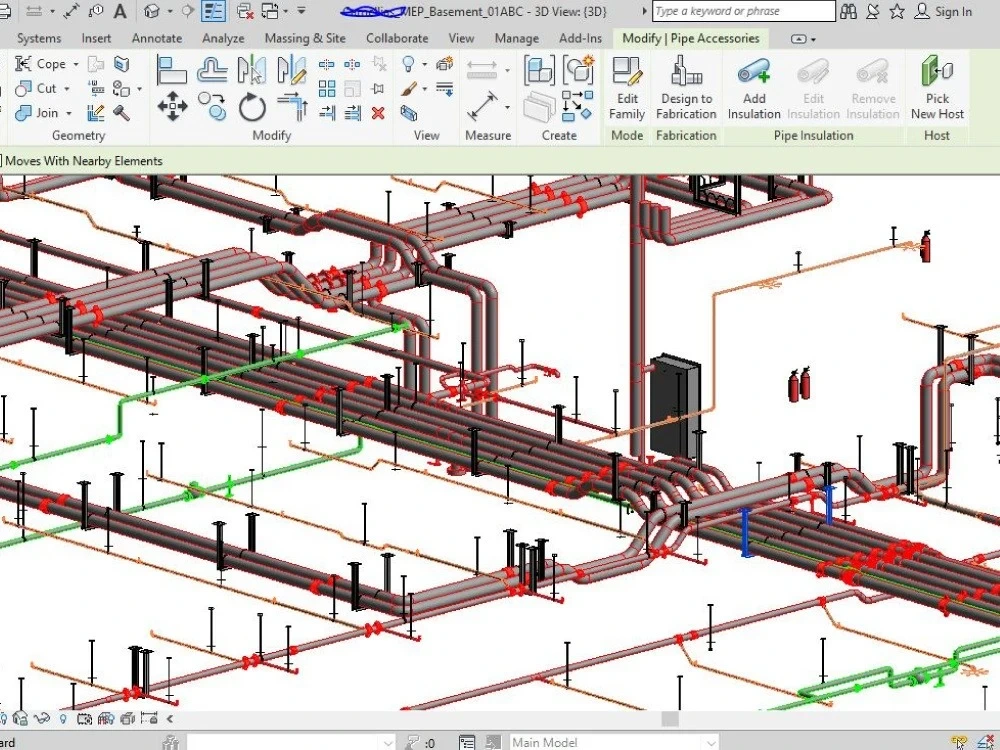Expand the Join dropdown arrow
This screenshot has width=1000, height=750.
click(x=69, y=114)
